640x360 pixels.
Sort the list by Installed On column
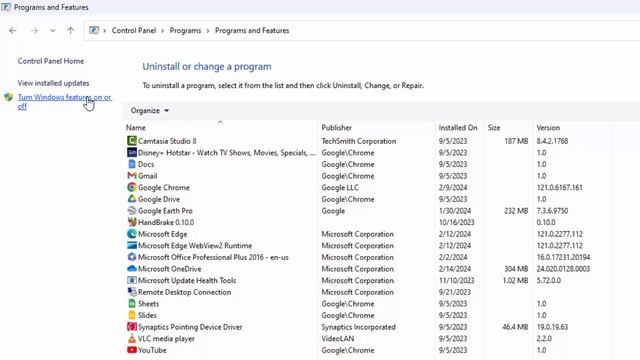[459, 128]
